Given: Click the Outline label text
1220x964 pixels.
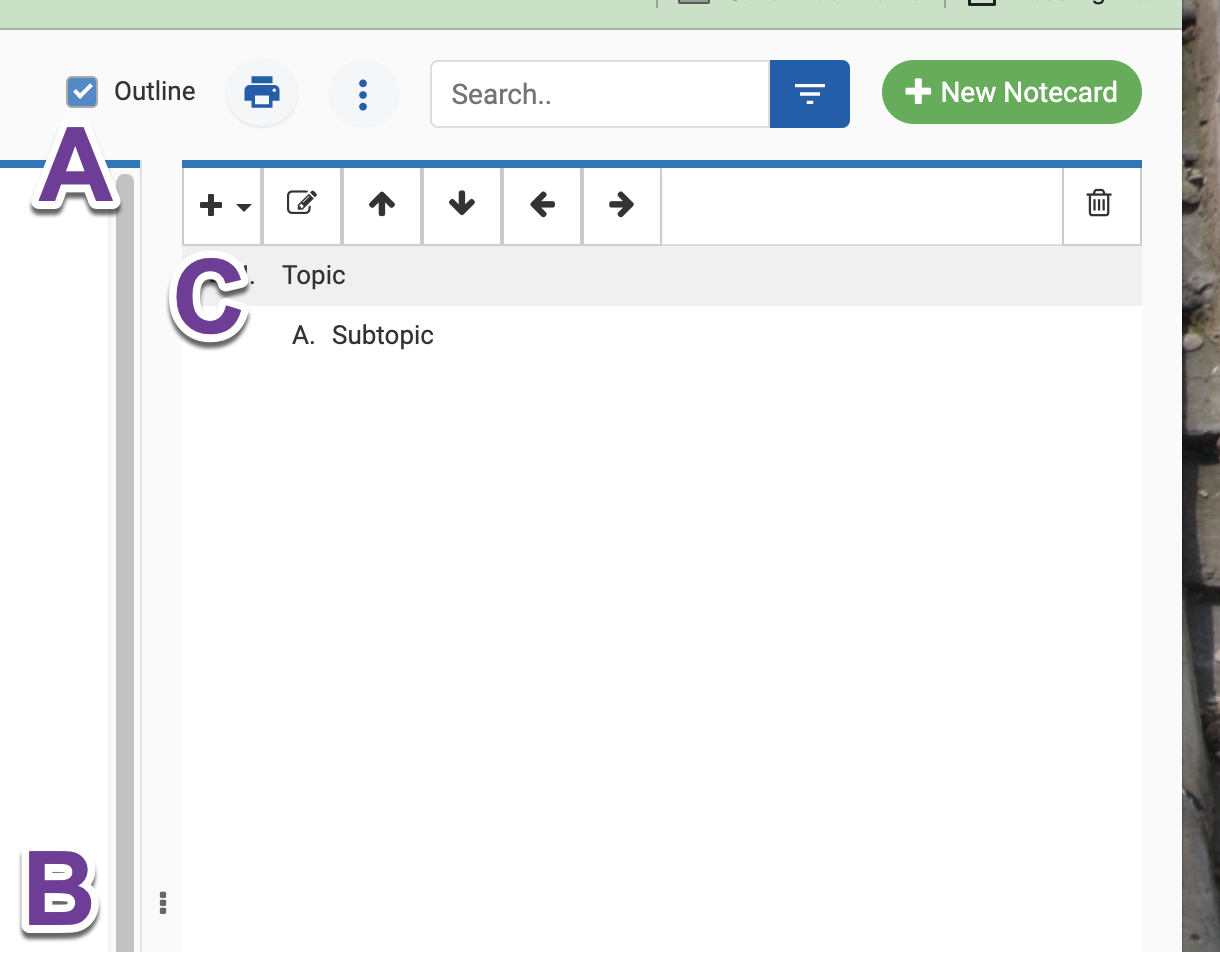Looking at the screenshot, I should click(154, 92).
